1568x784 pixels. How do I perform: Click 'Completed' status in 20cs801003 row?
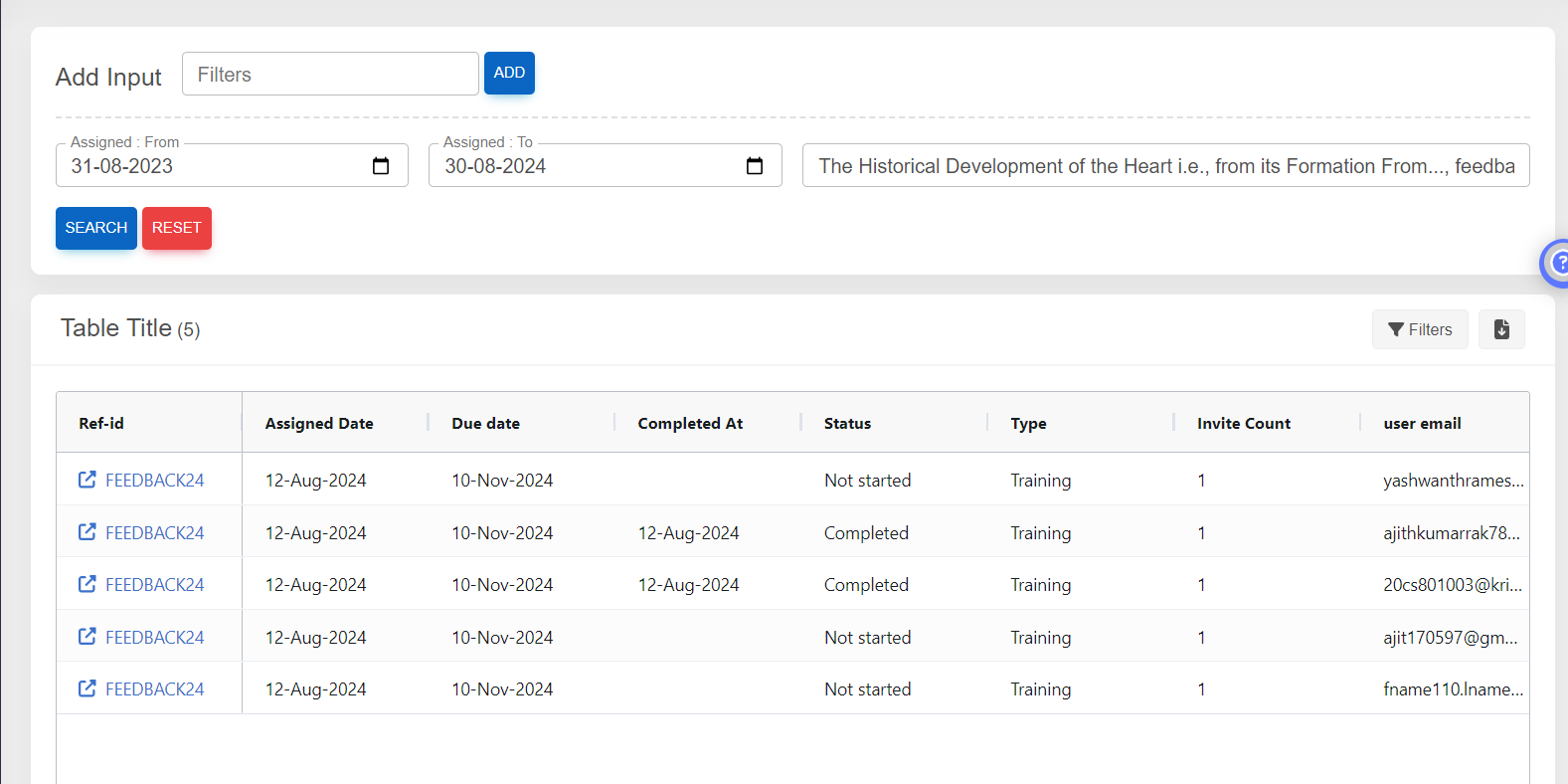[x=866, y=585]
